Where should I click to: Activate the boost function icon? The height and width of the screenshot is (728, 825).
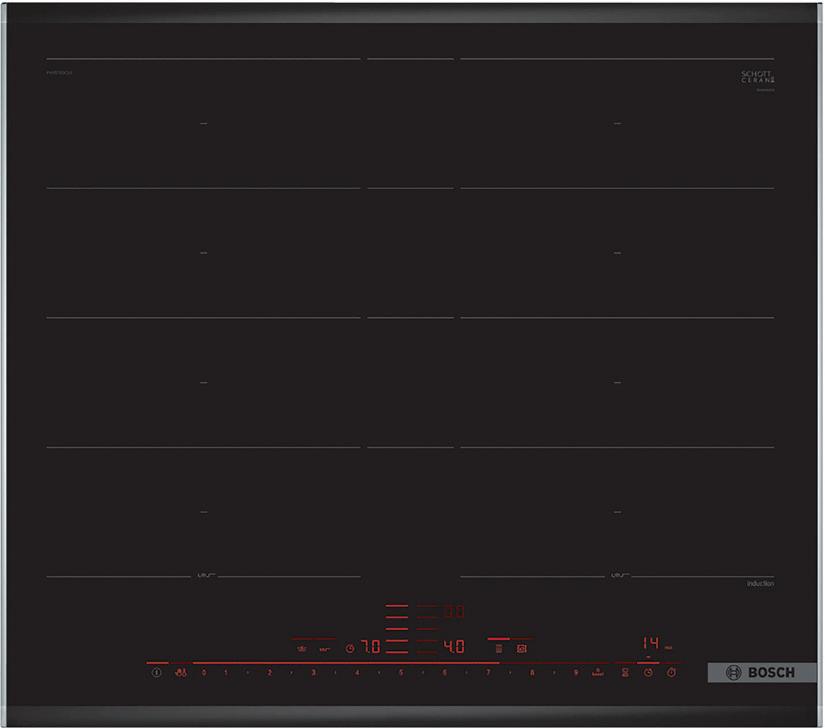pos(598,672)
